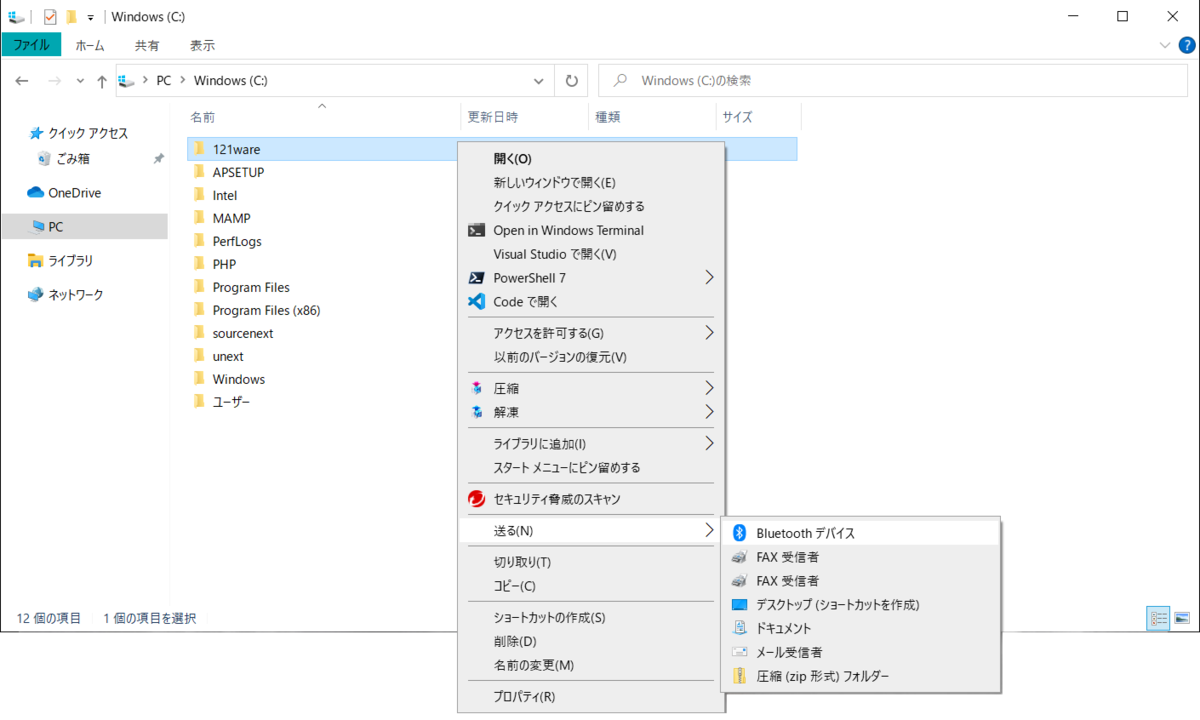Click the search Windows (C:) box
Screen dimensions: 1200x720
coord(895,81)
